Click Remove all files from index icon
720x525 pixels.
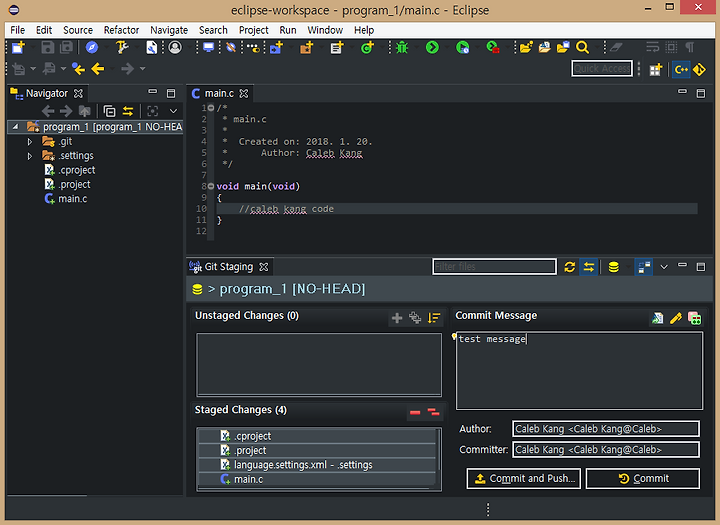[433, 412]
